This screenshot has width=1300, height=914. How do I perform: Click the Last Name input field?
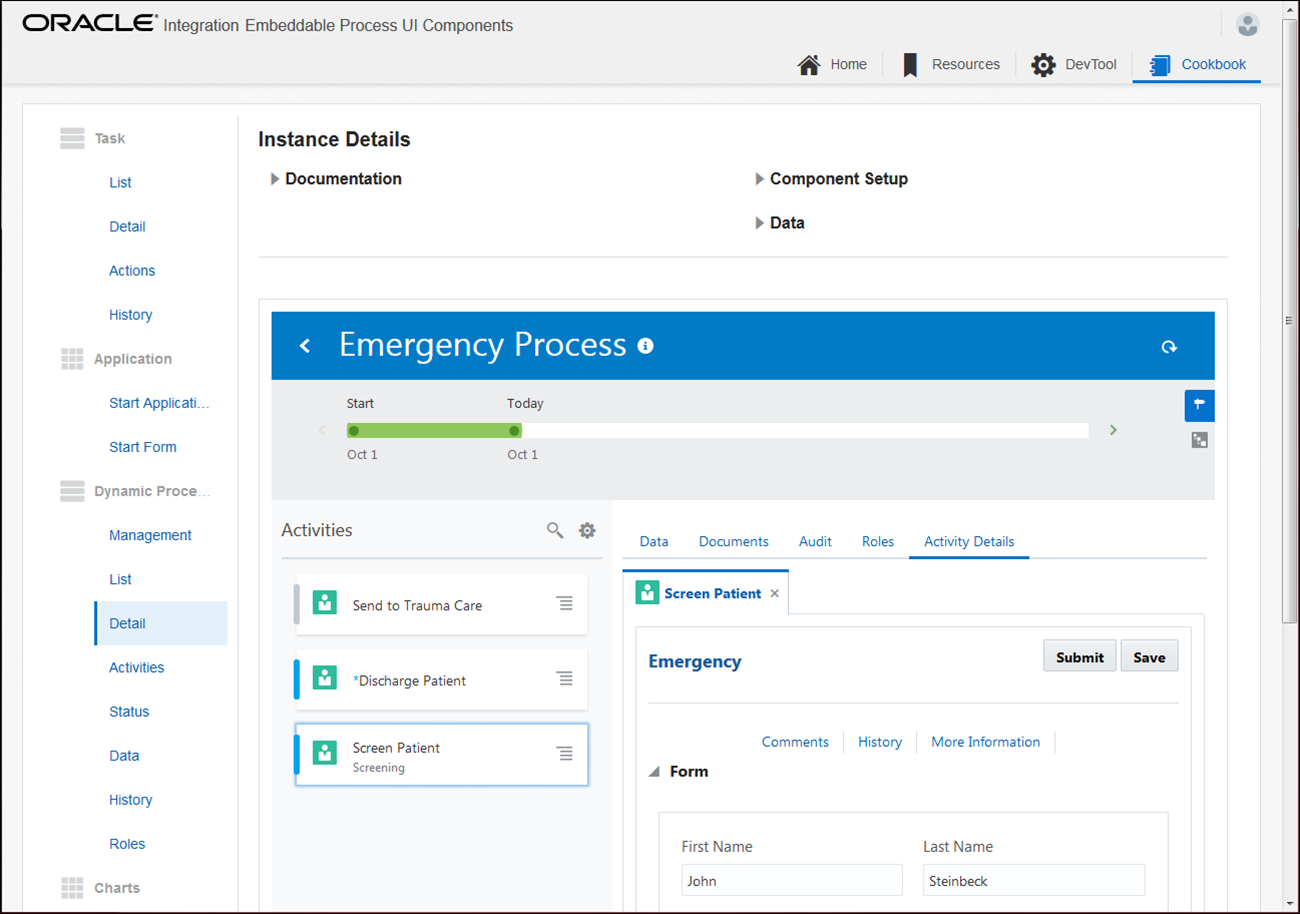(x=1034, y=881)
